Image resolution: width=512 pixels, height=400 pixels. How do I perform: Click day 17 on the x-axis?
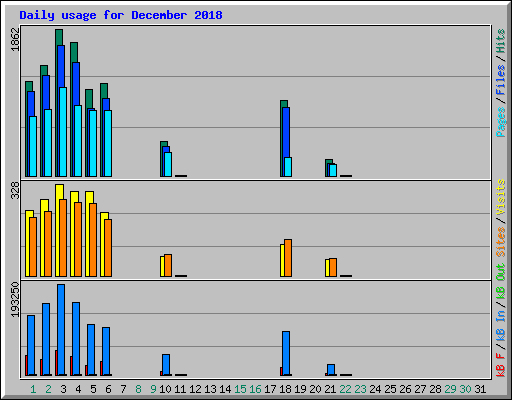[x=270, y=389]
